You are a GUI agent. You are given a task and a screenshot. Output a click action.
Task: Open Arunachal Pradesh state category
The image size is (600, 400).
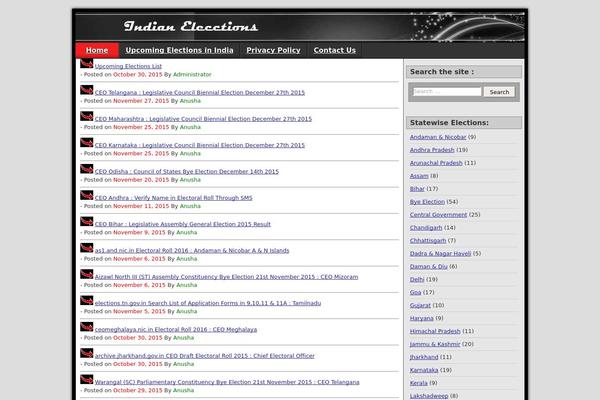[436, 163]
